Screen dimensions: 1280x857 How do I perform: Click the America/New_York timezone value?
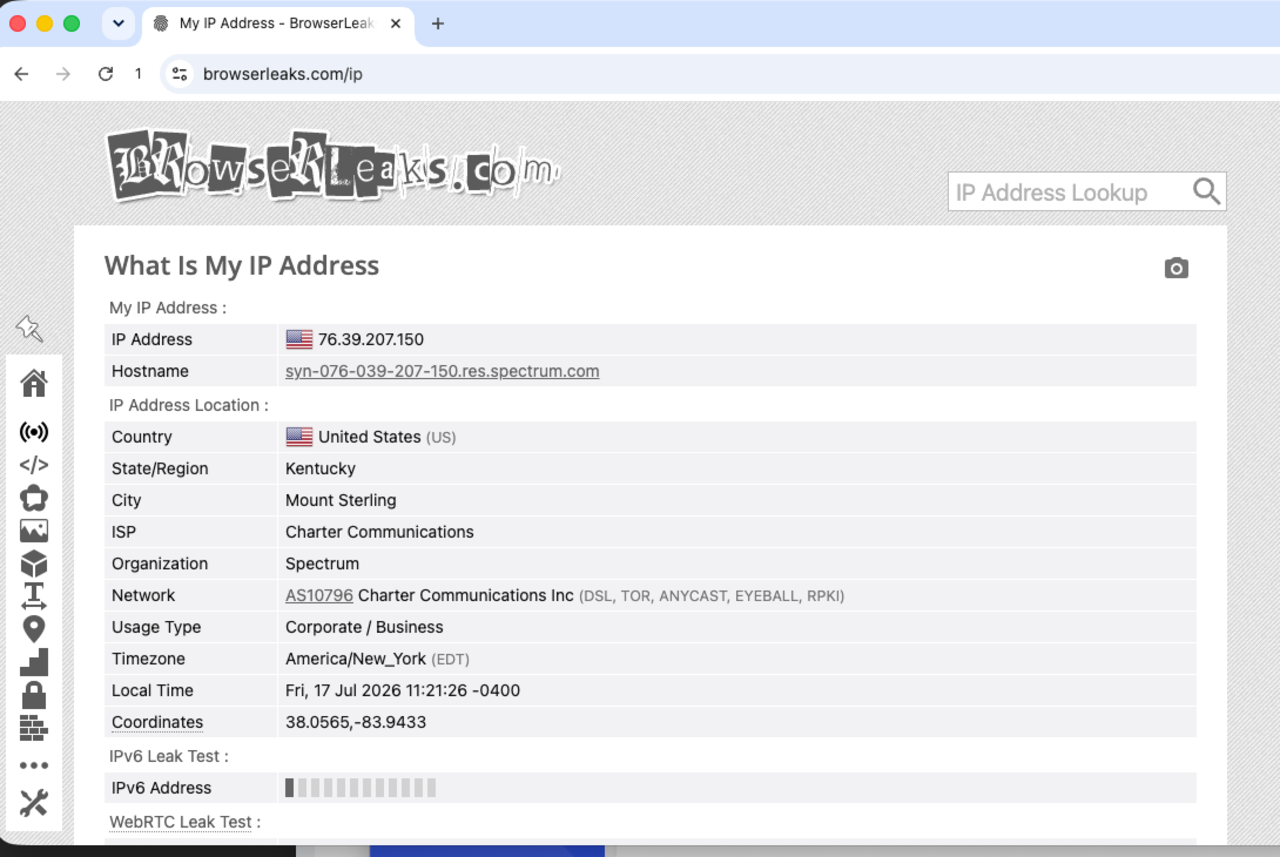pos(356,659)
